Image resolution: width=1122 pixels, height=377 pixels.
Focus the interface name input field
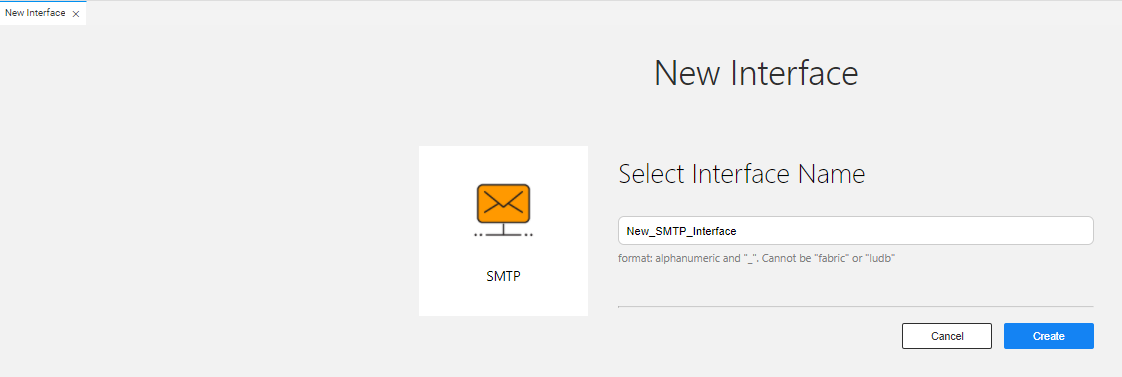[x=855, y=231]
